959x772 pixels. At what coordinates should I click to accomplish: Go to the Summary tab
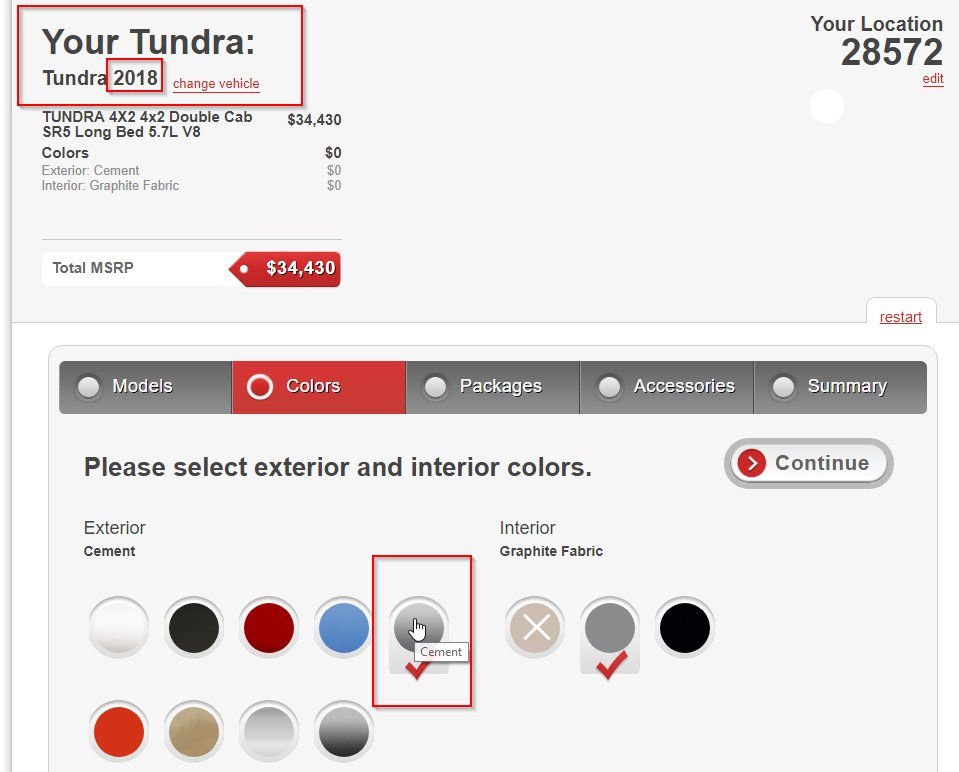coord(840,387)
